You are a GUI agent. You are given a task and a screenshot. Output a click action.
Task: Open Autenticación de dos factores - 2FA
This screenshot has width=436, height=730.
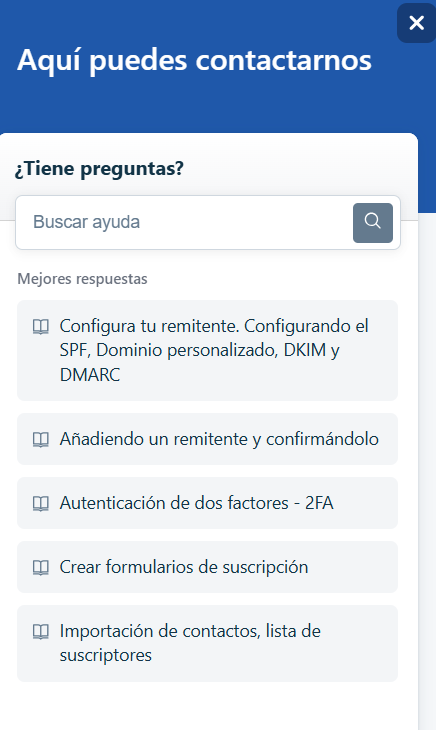click(x=208, y=503)
